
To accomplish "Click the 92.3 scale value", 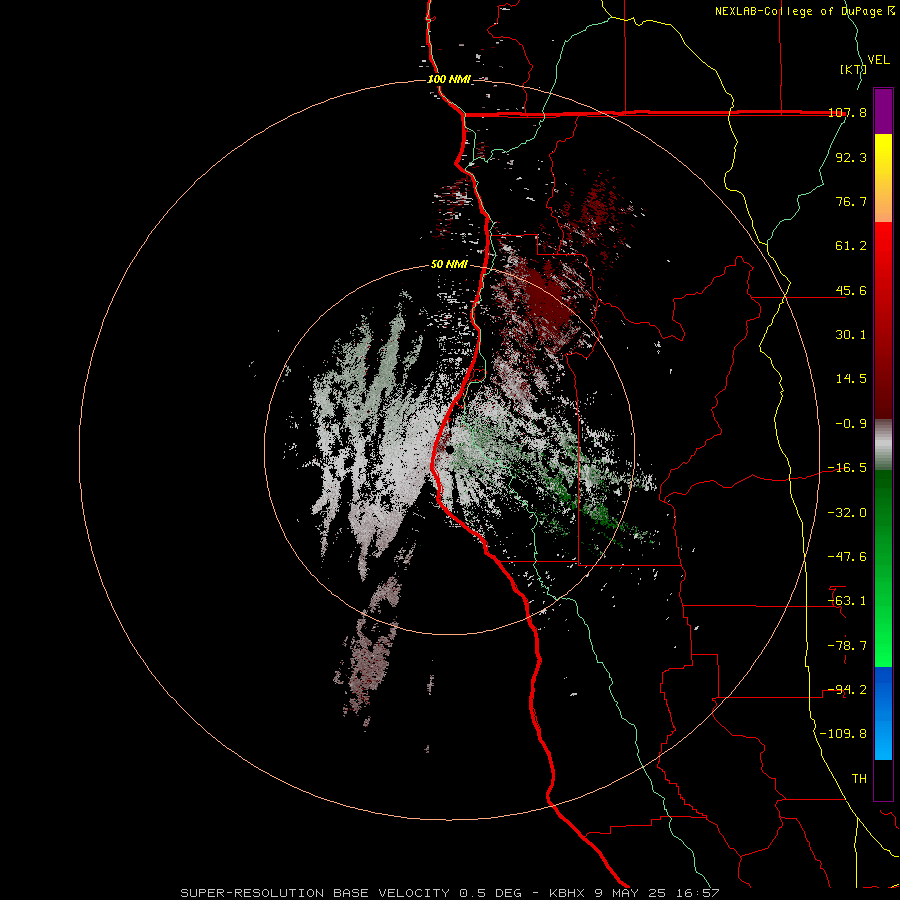I will (851, 157).
